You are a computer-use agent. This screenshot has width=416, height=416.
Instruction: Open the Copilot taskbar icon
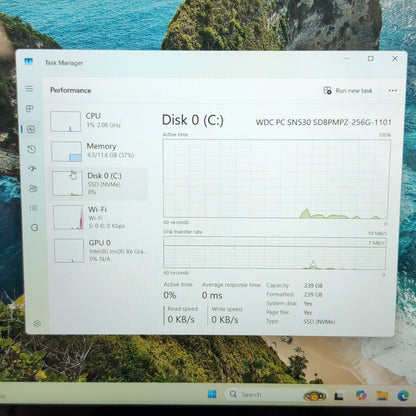[x=361, y=395]
